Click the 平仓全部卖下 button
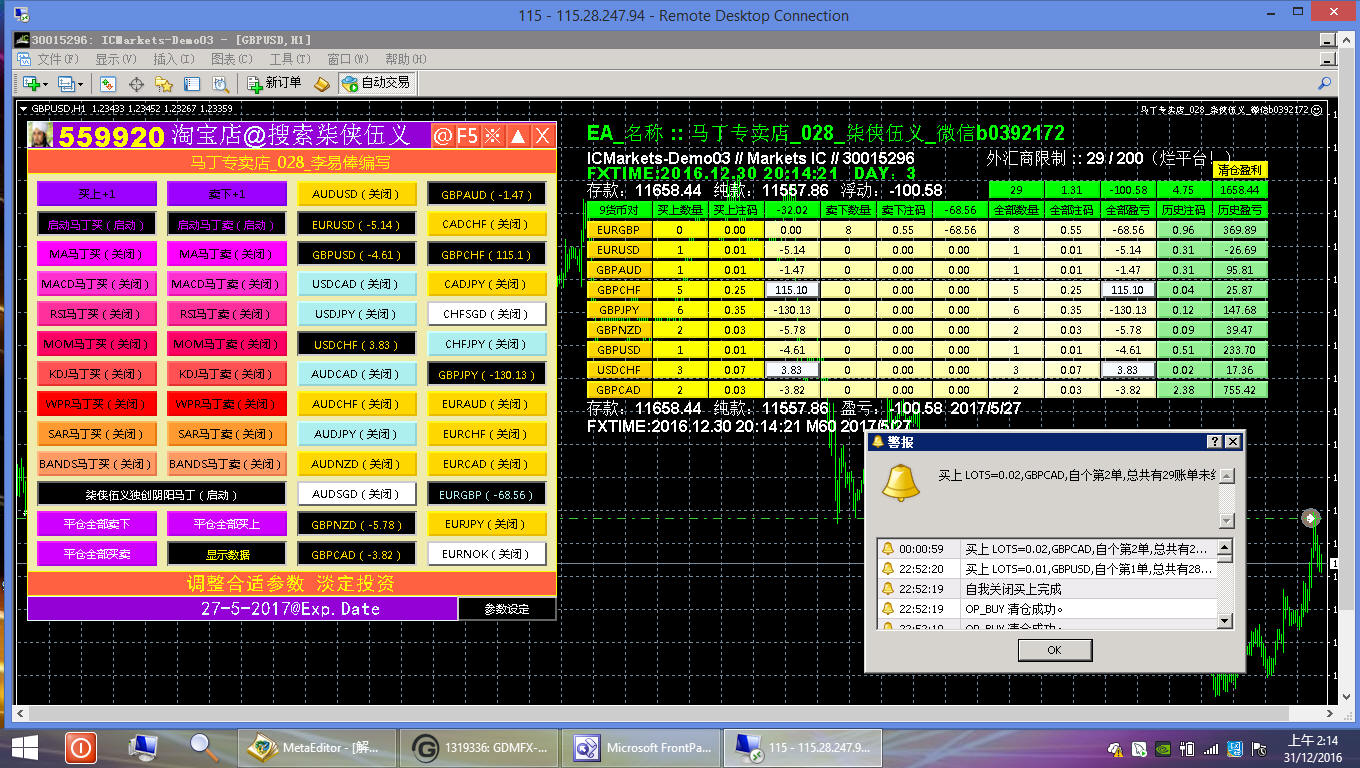Screen dimensions: 1360x768 tap(97, 524)
